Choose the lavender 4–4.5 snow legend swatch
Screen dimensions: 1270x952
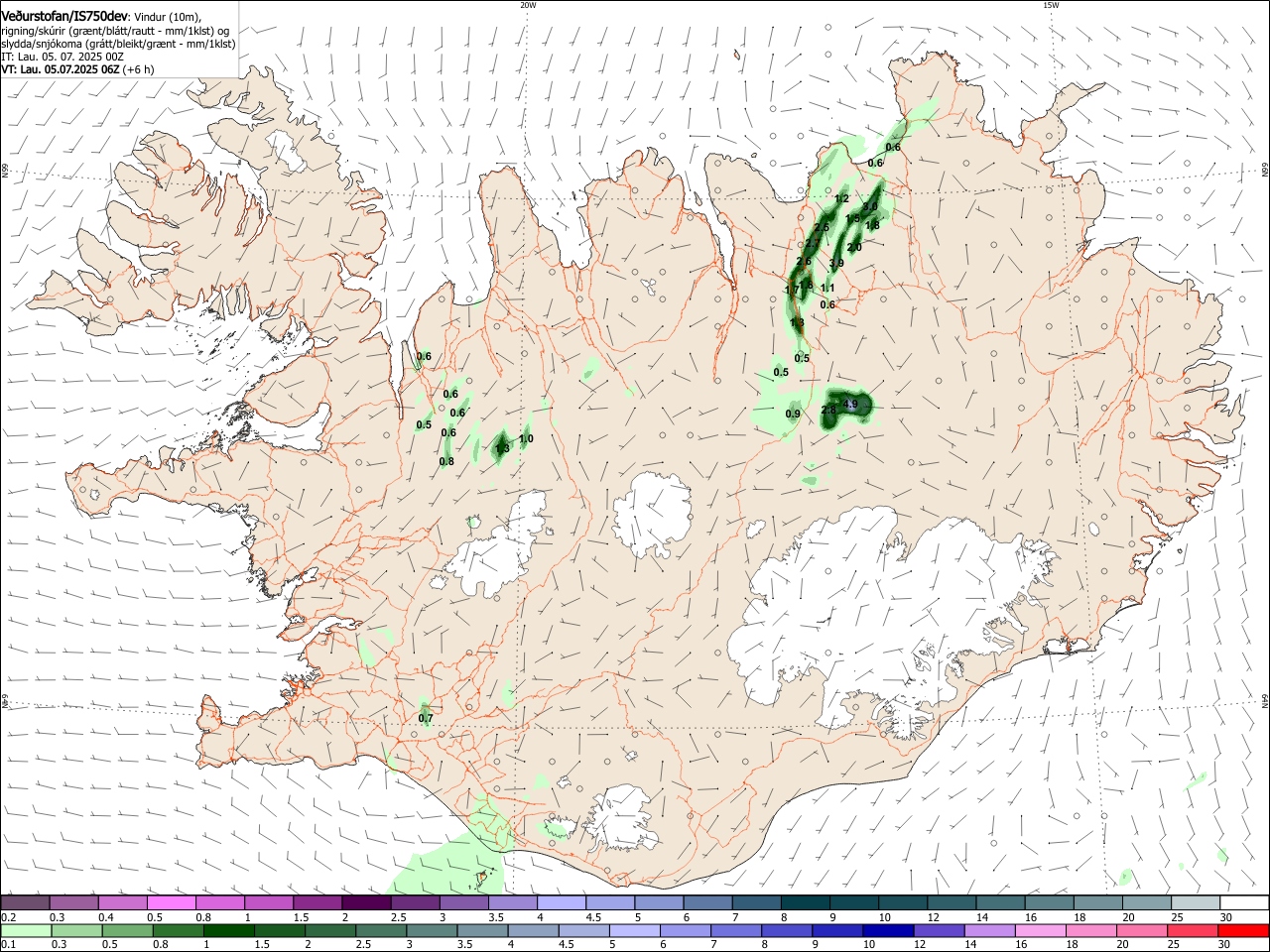(562, 903)
